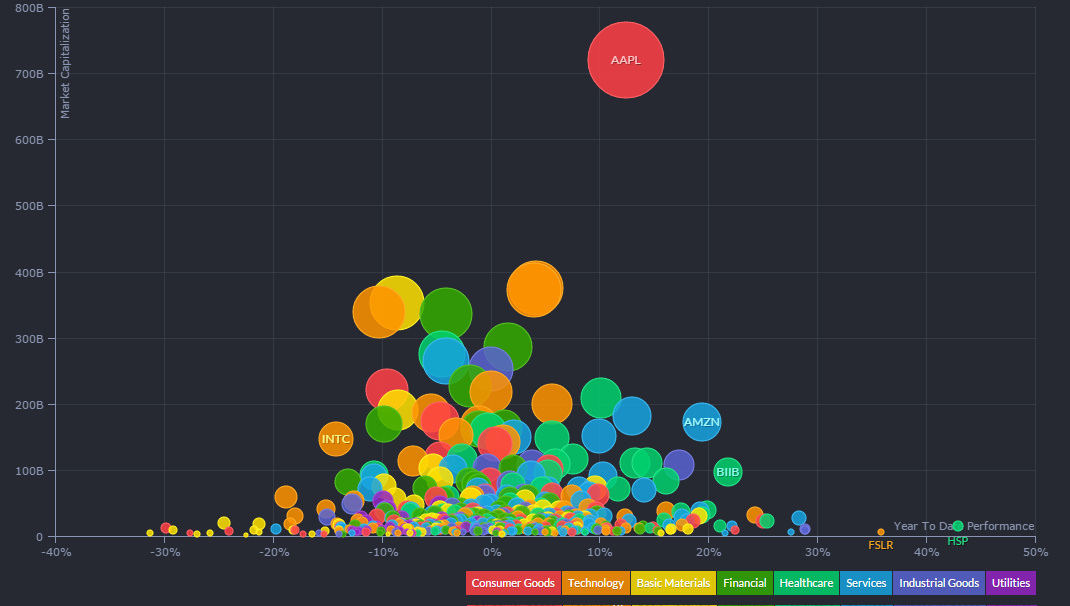This screenshot has width=1070, height=606.
Task: Click the 50% x-axis label
Action: pyautogui.click(x=1035, y=552)
